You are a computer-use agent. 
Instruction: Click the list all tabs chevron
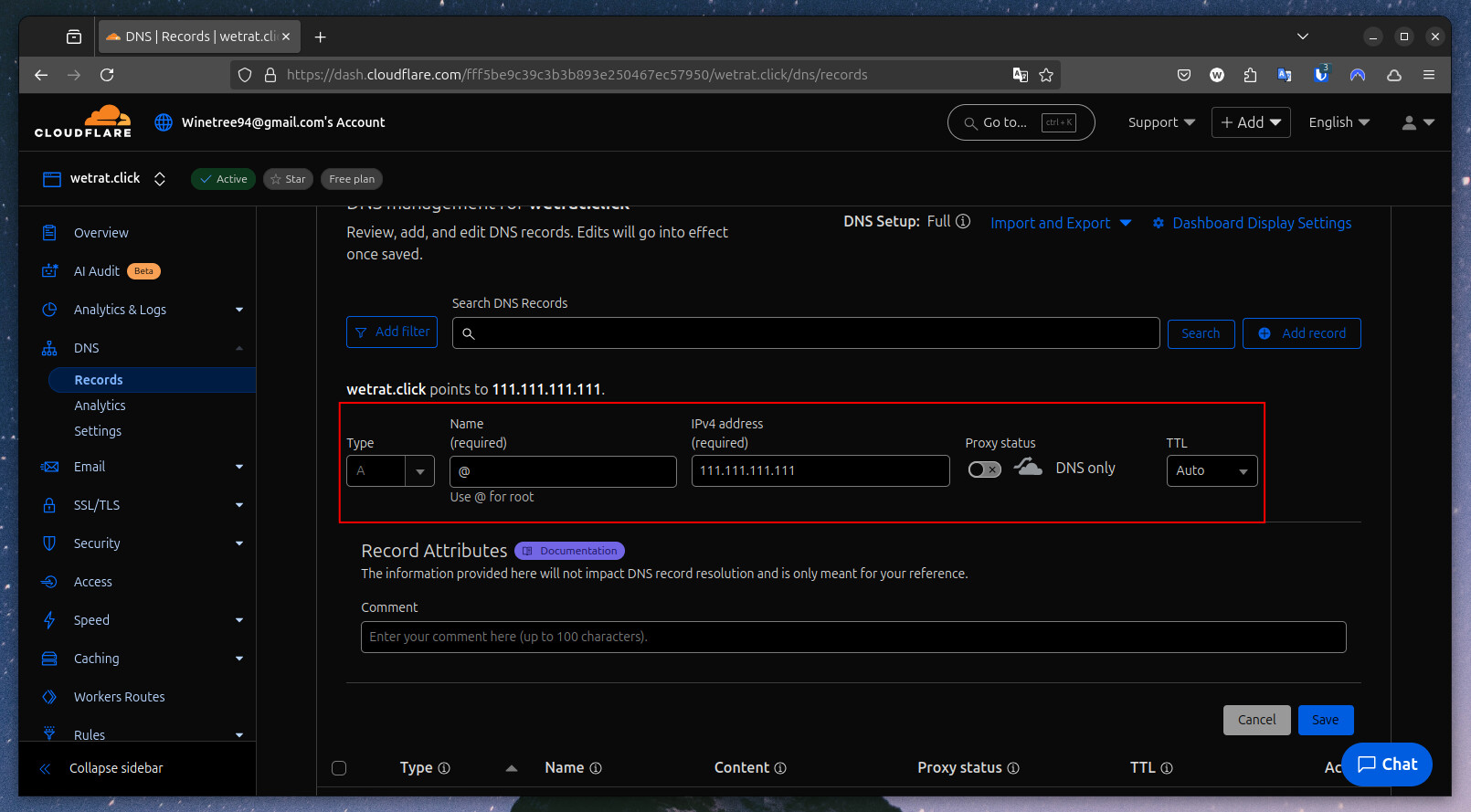click(x=1303, y=37)
